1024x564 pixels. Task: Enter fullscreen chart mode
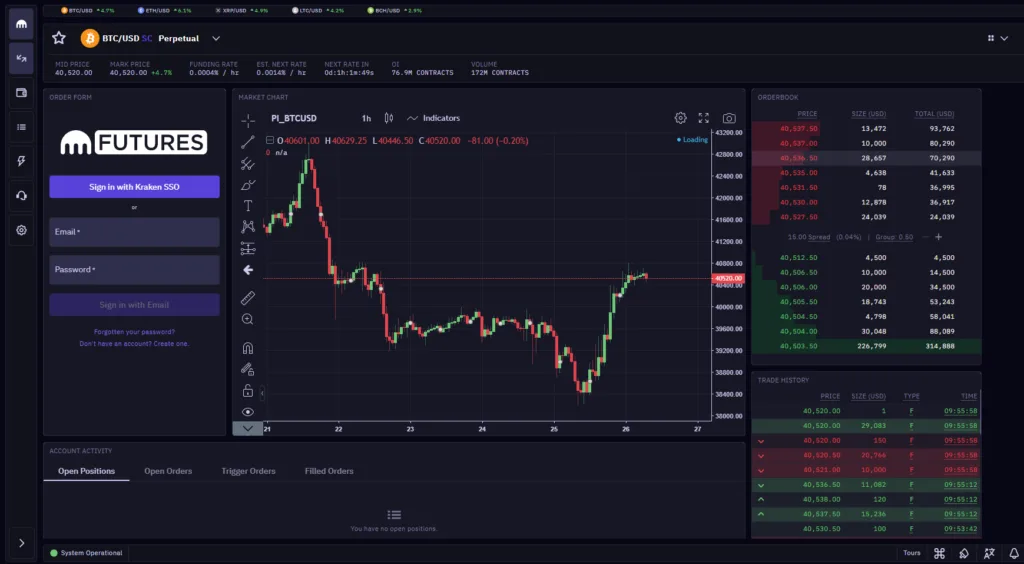click(x=703, y=118)
